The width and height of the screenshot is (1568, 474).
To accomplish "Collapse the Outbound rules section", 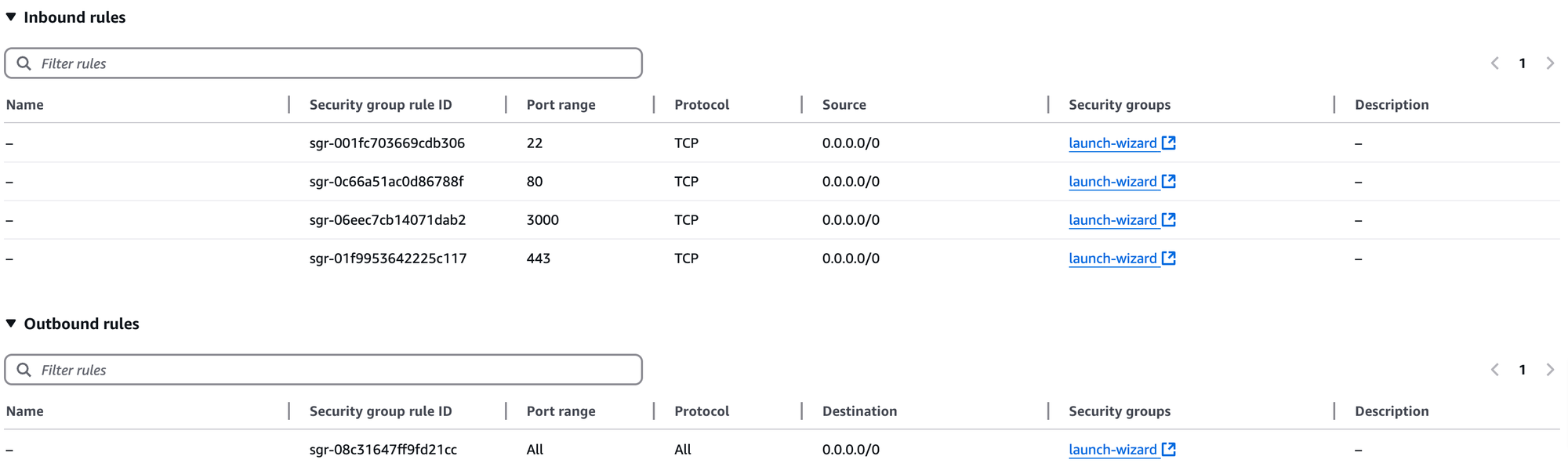I will pyautogui.click(x=11, y=324).
